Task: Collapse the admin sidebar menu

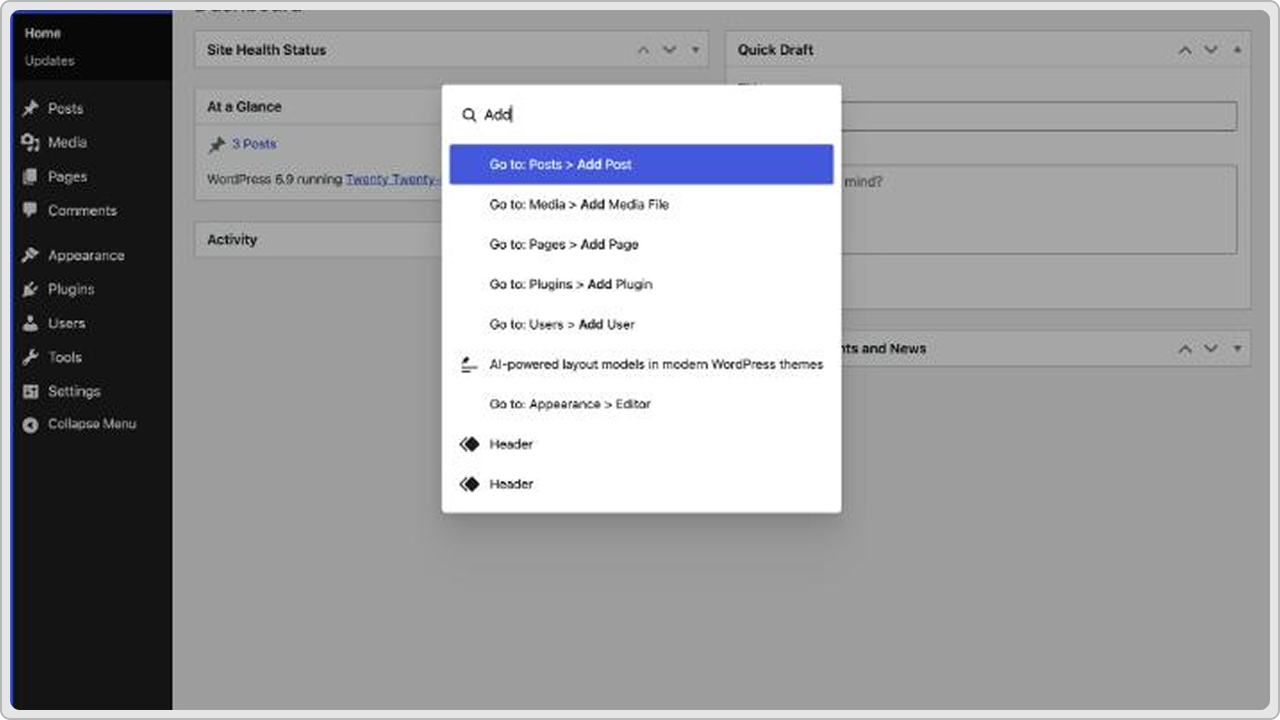Action: click(x=28, y=424)
